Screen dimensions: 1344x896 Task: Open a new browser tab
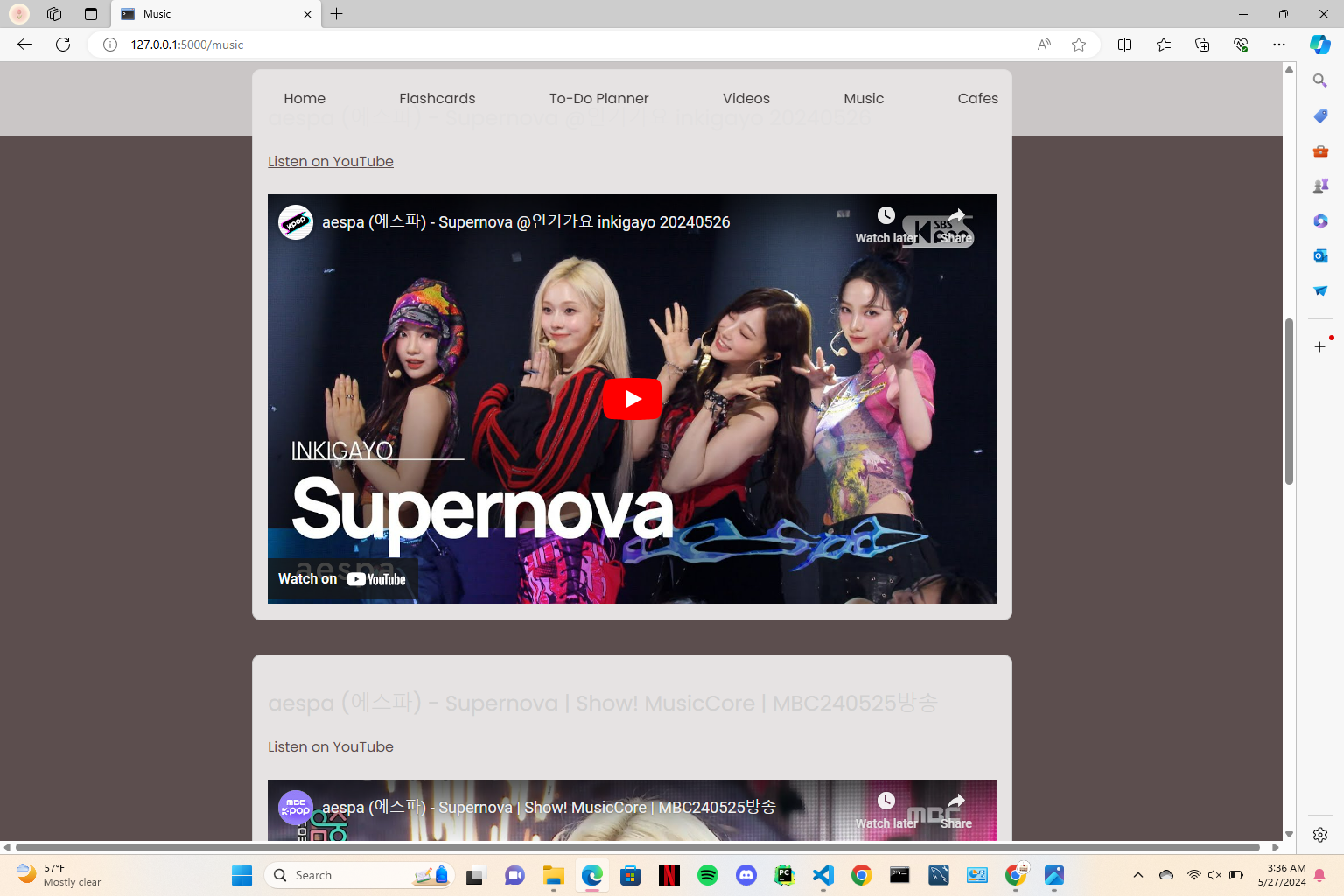[337, 14]
